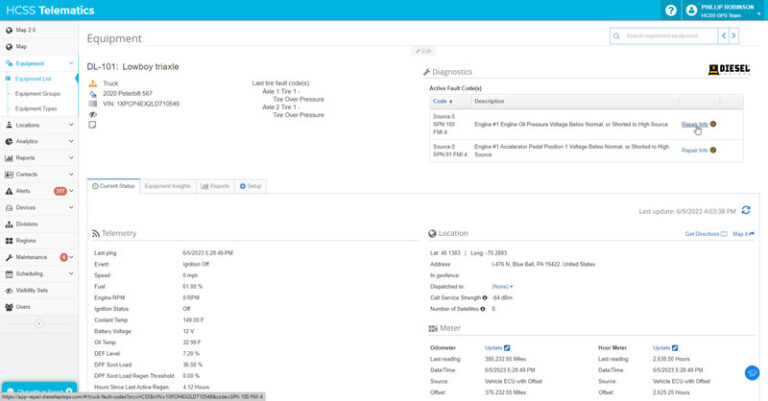Open Phillip Robinson user account menu
Image resolution: width=768 pixels, height=401 pixels.
(724, 10)
